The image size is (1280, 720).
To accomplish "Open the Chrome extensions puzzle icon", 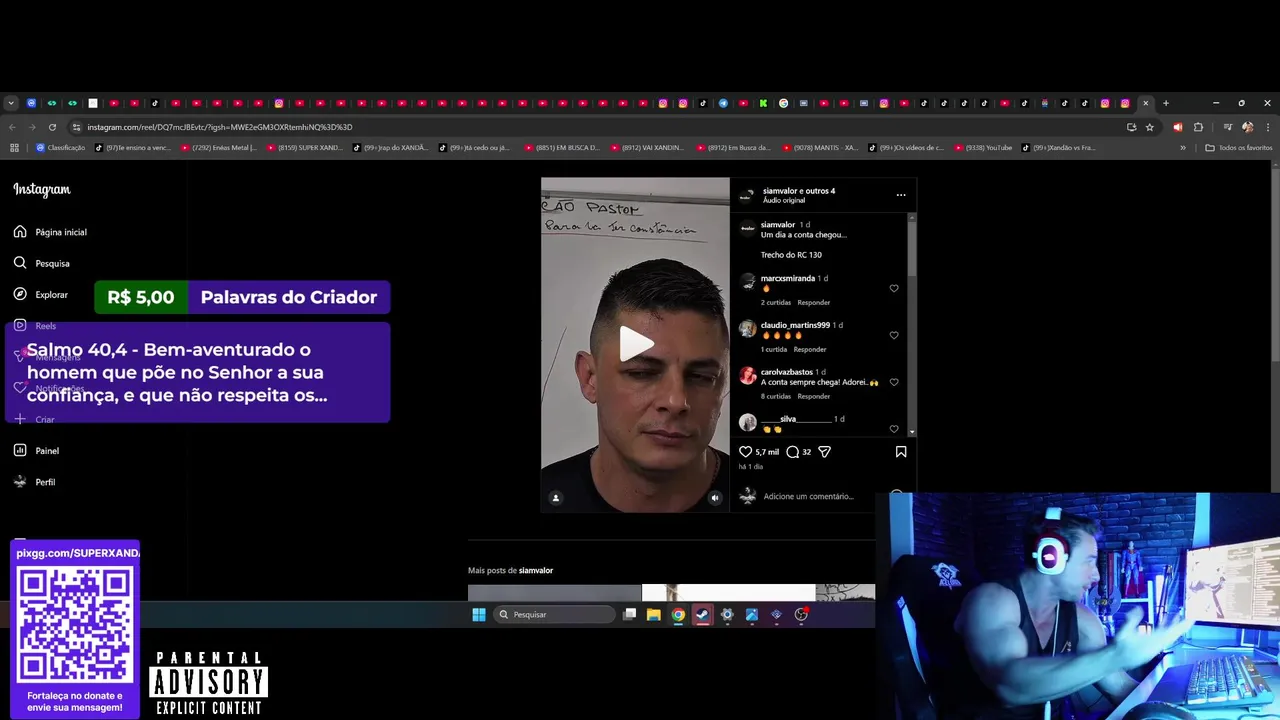I will click(1198, 127).
